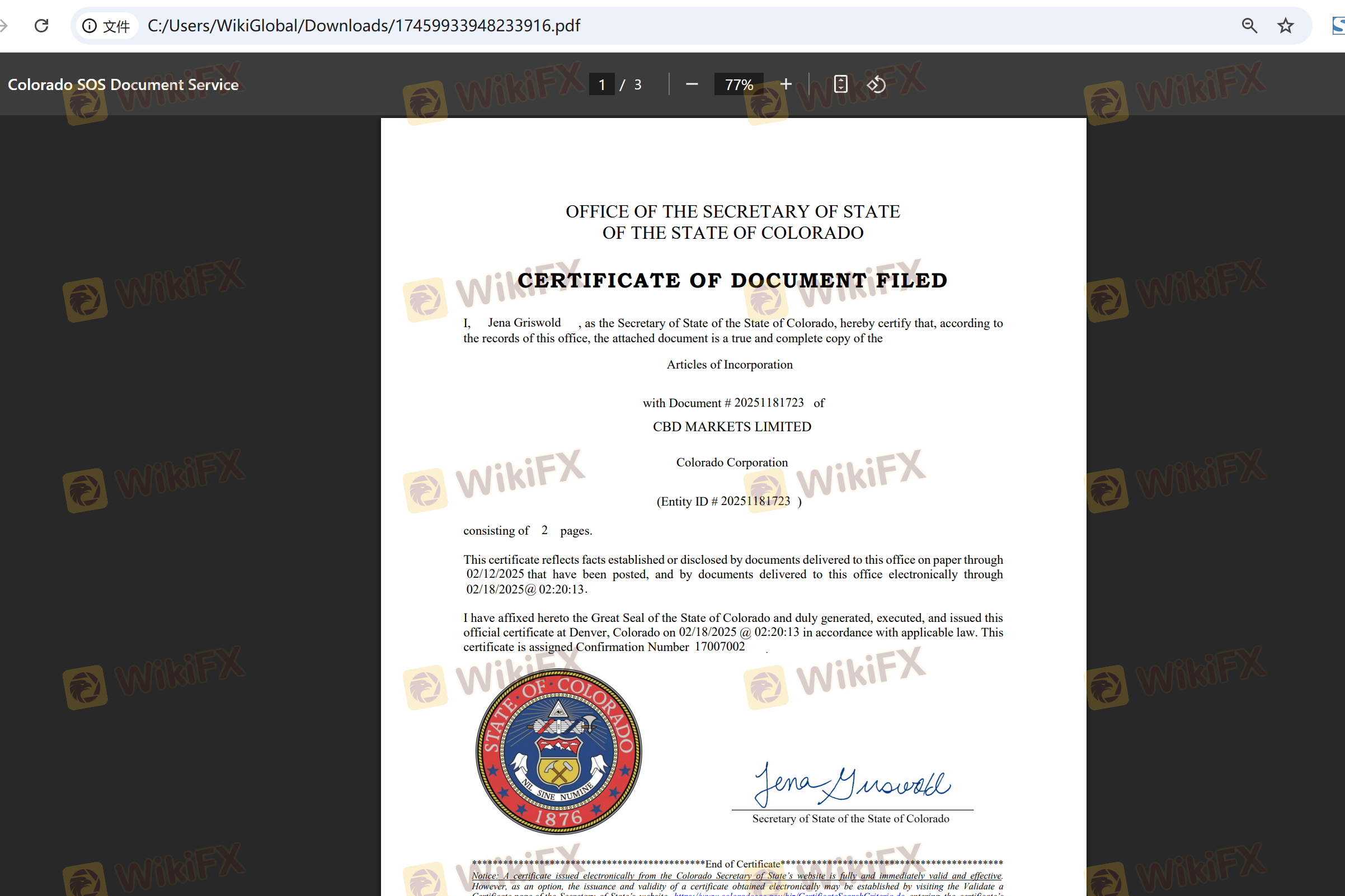Click the page number field
Image resolution: width=1345 pixels, height=896 pixels.
click(x=601, y=84)
